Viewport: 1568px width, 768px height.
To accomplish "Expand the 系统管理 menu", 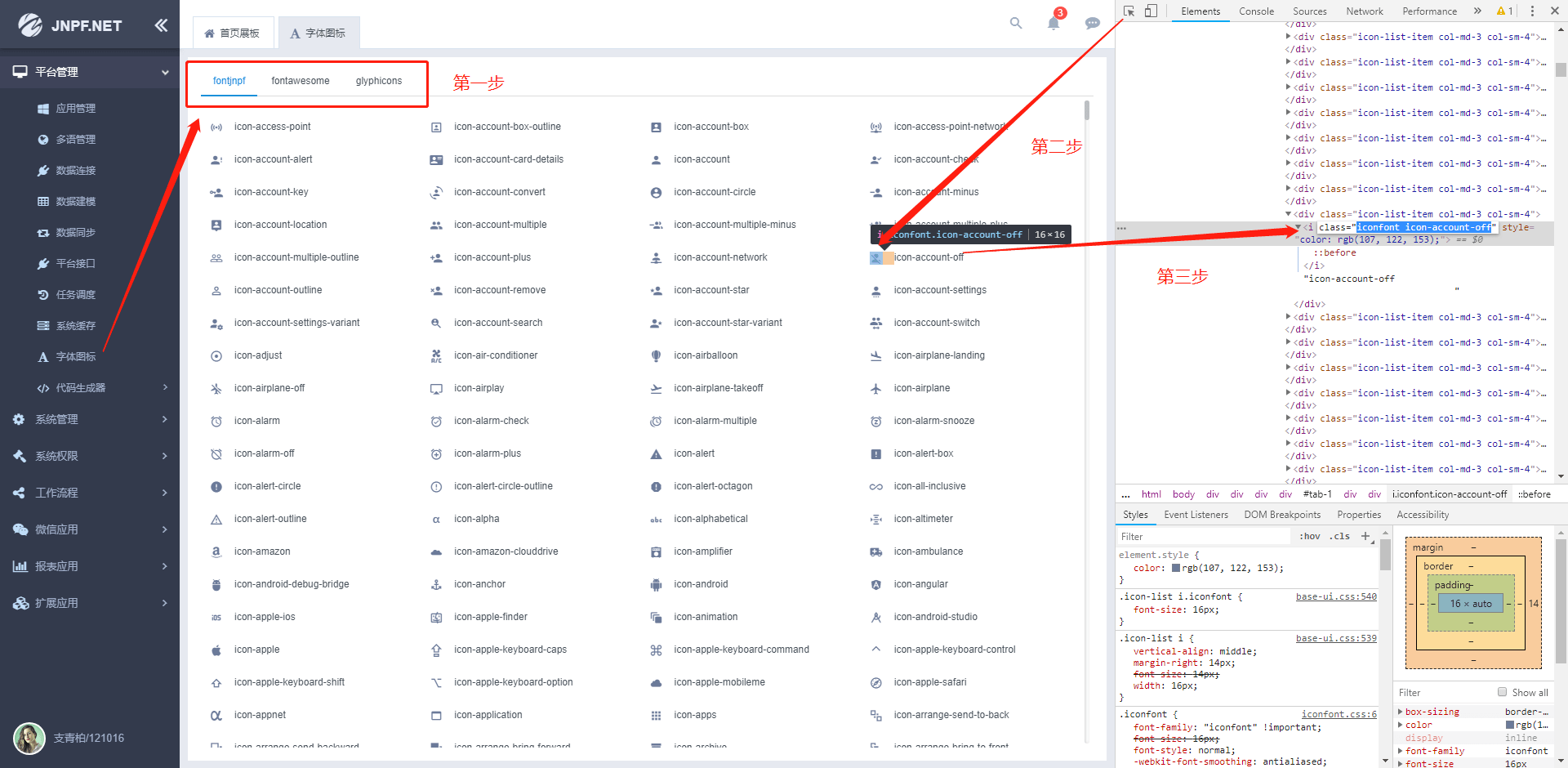I will coord(90,419).
